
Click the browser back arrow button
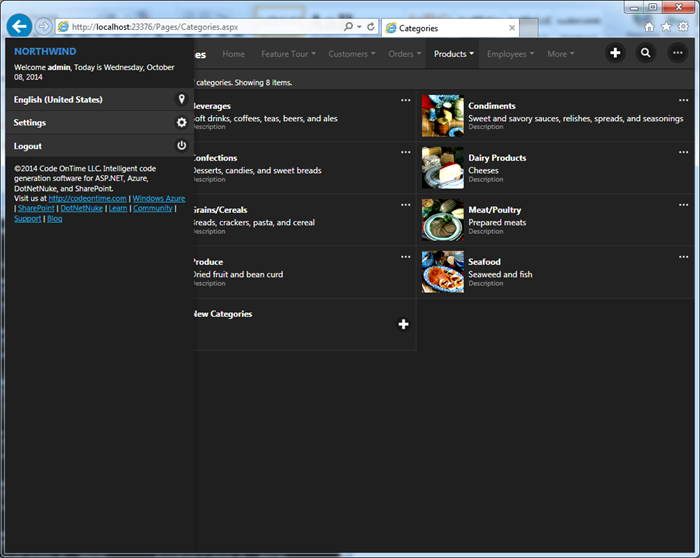[x=19, y=26]
